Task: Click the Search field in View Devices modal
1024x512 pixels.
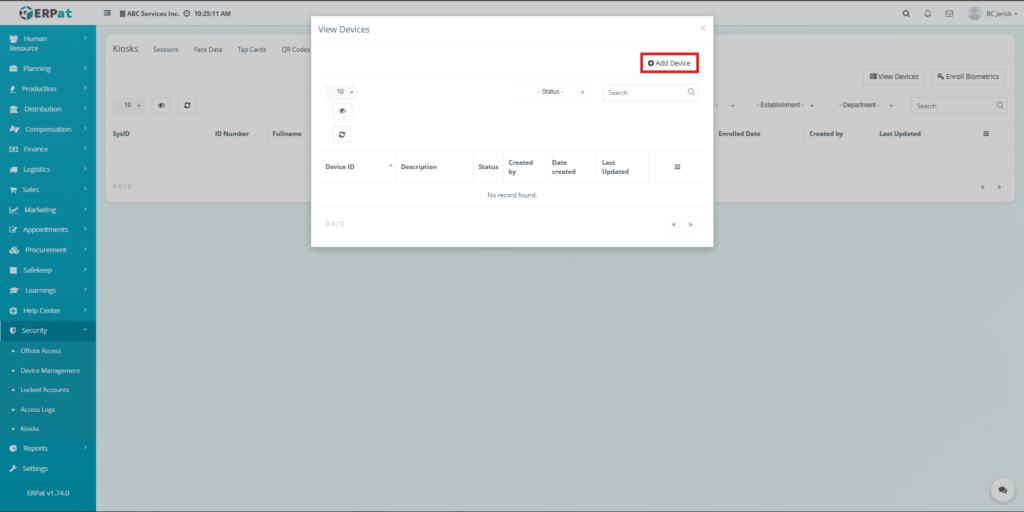Action: click(644, 92)
